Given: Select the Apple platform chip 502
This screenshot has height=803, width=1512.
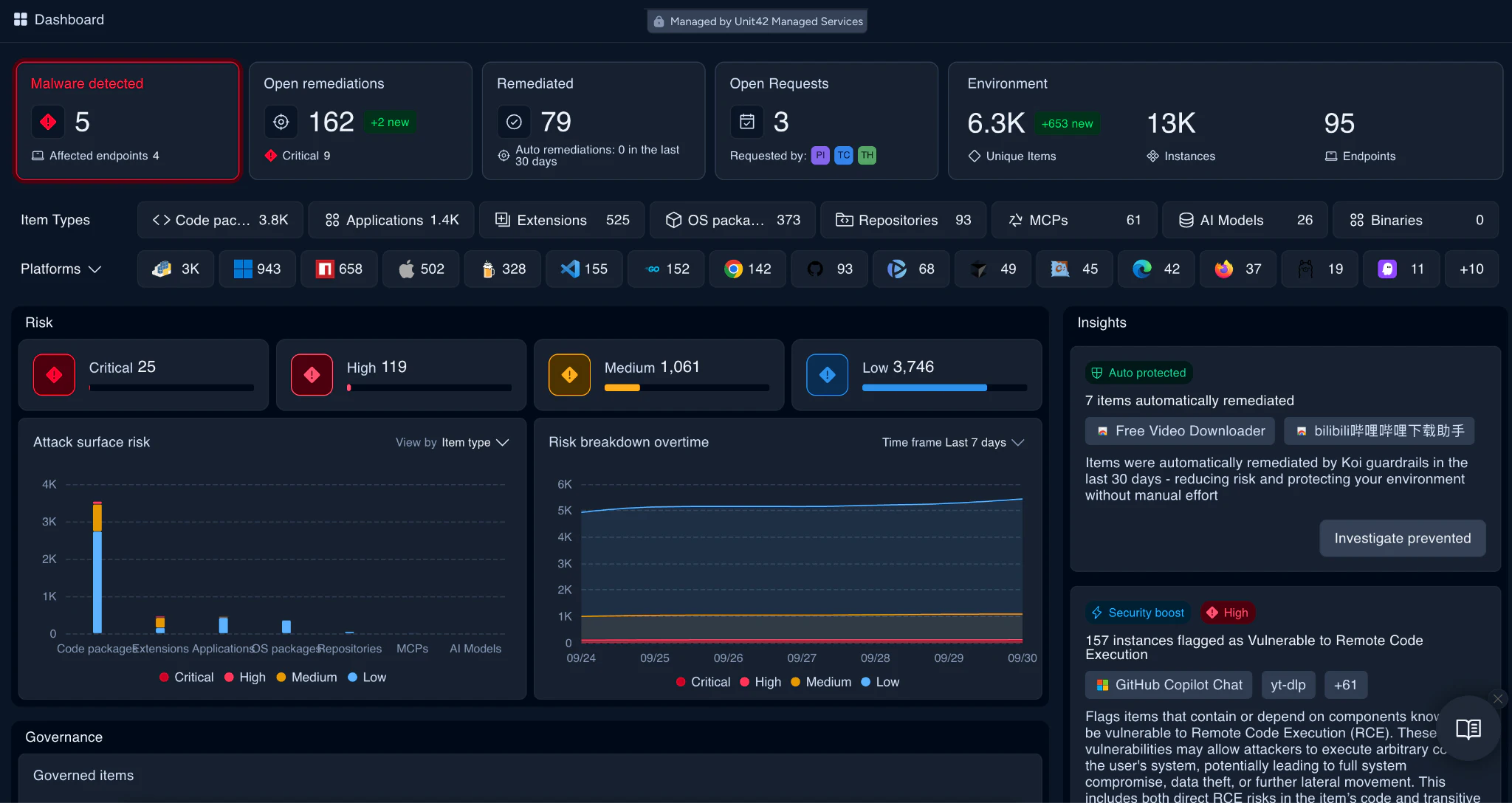Looking at the screenshot, I should point(422,269).
